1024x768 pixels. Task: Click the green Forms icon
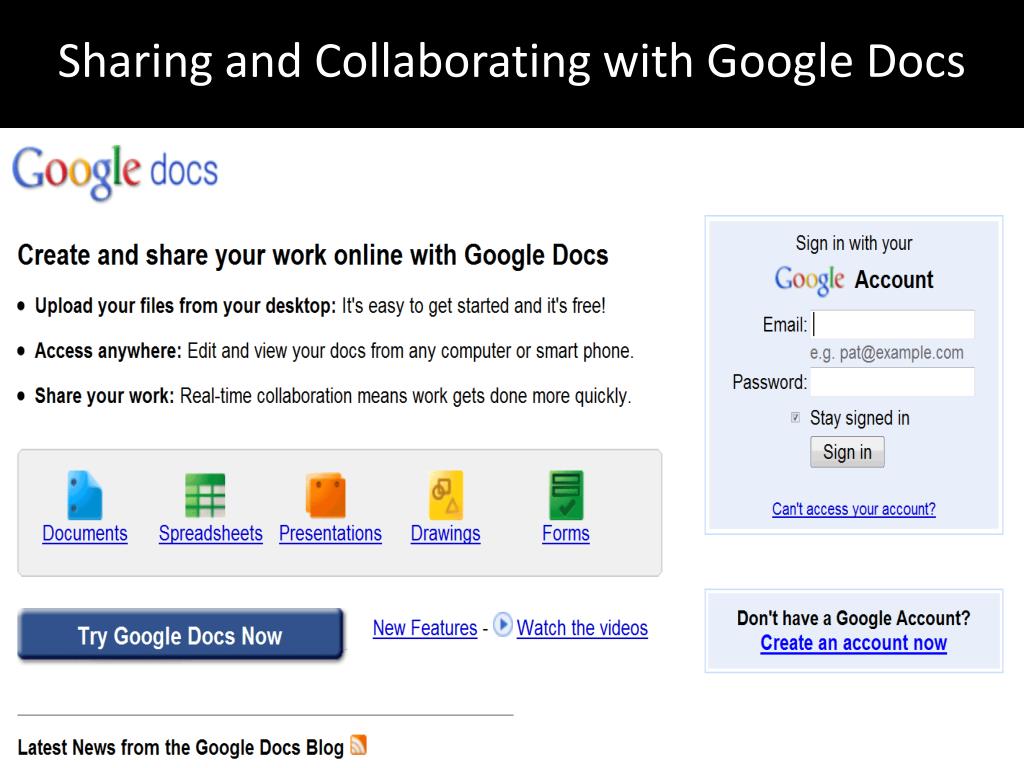click(x=566, y=495)
